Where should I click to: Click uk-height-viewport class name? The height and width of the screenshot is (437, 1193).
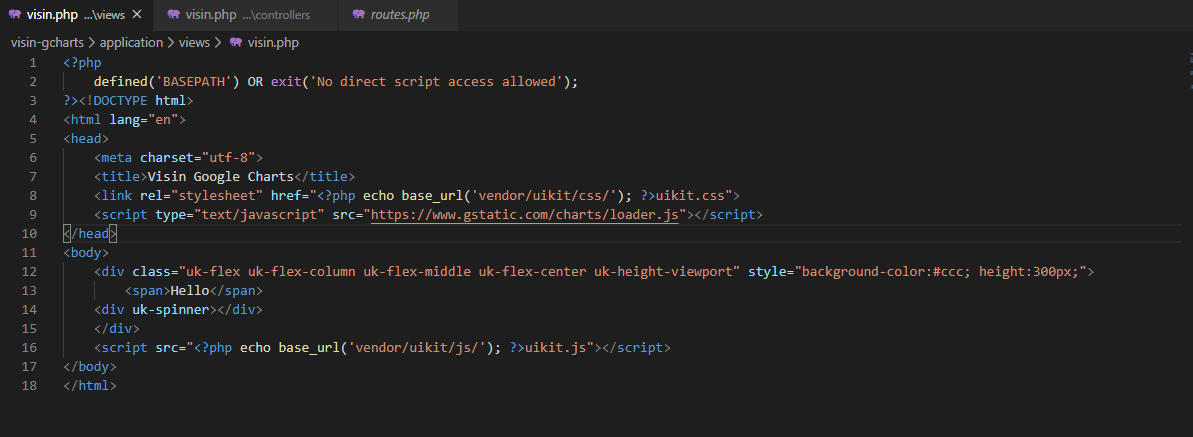pos(663,272)
